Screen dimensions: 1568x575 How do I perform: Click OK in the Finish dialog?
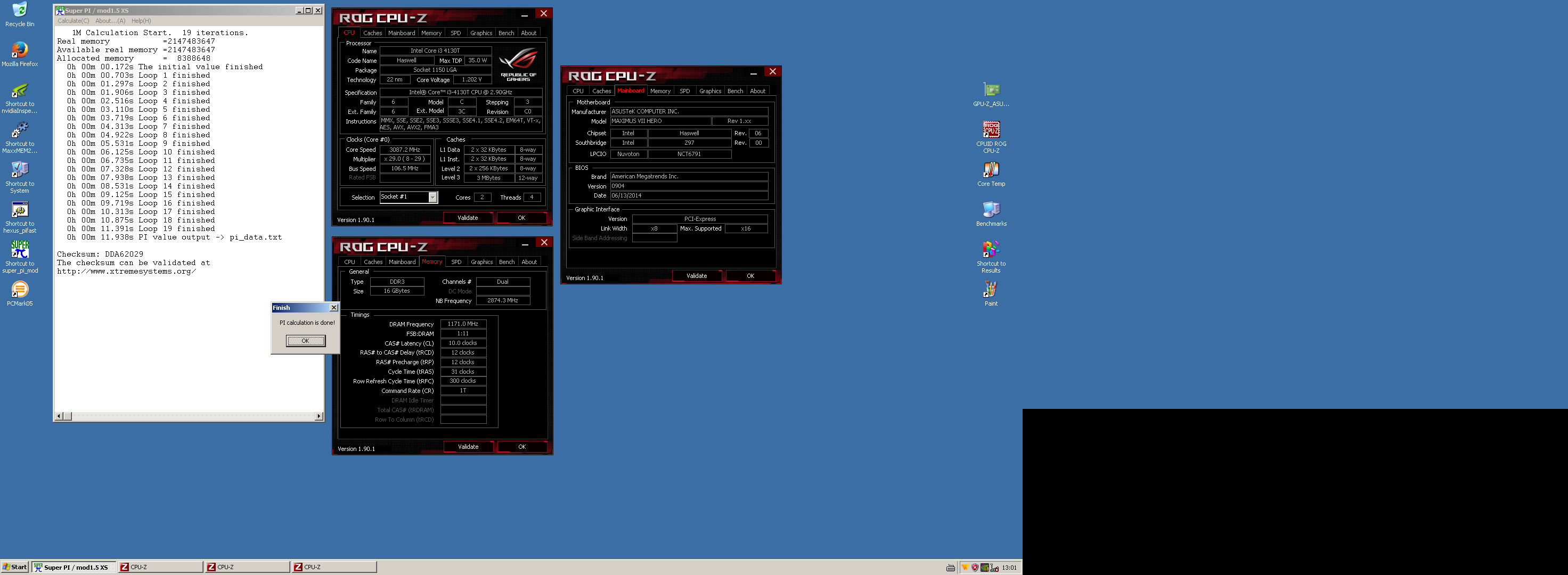pyautogui.click(x=306, y=341)
